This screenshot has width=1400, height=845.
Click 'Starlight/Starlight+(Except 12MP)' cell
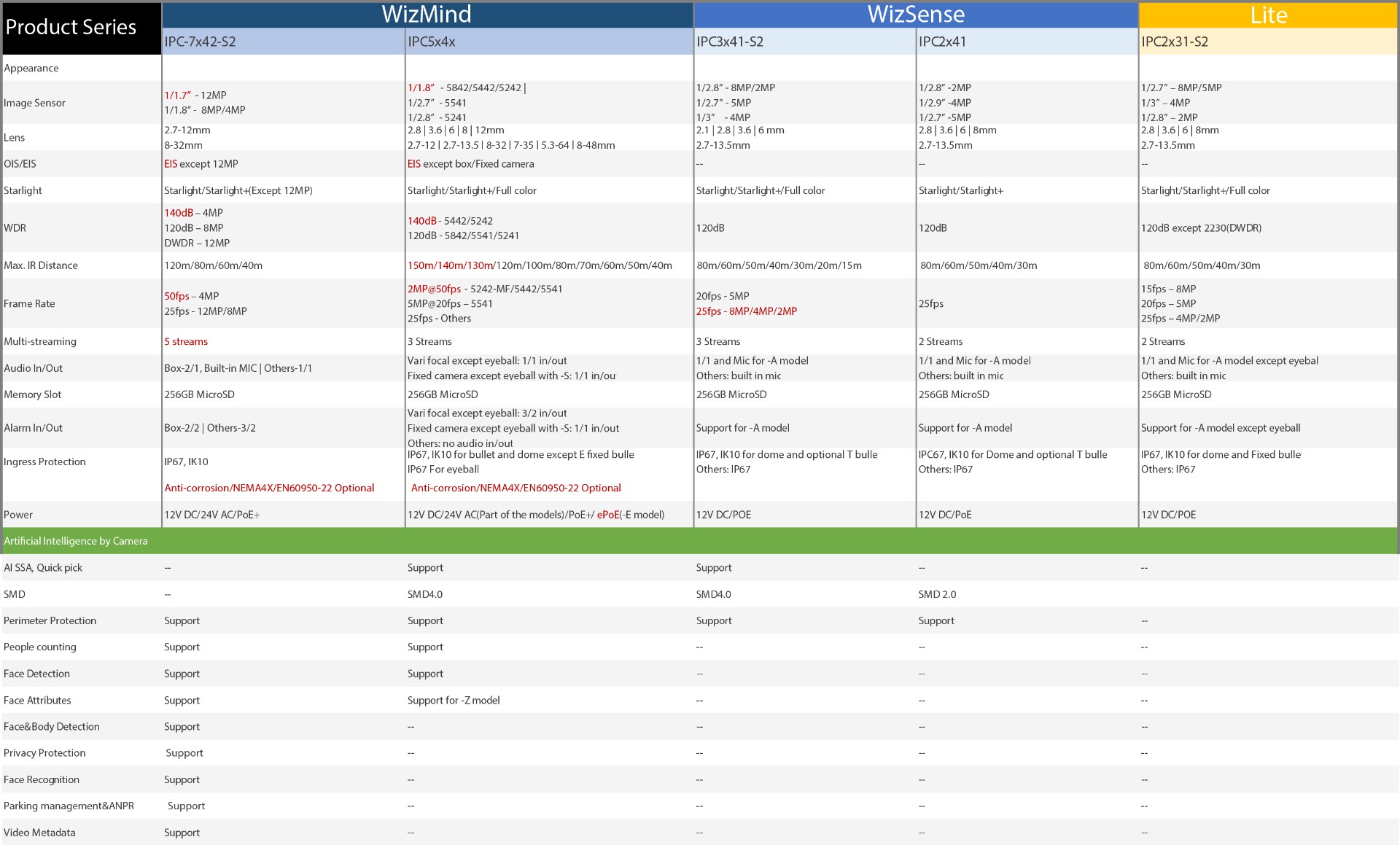(238, 190)
